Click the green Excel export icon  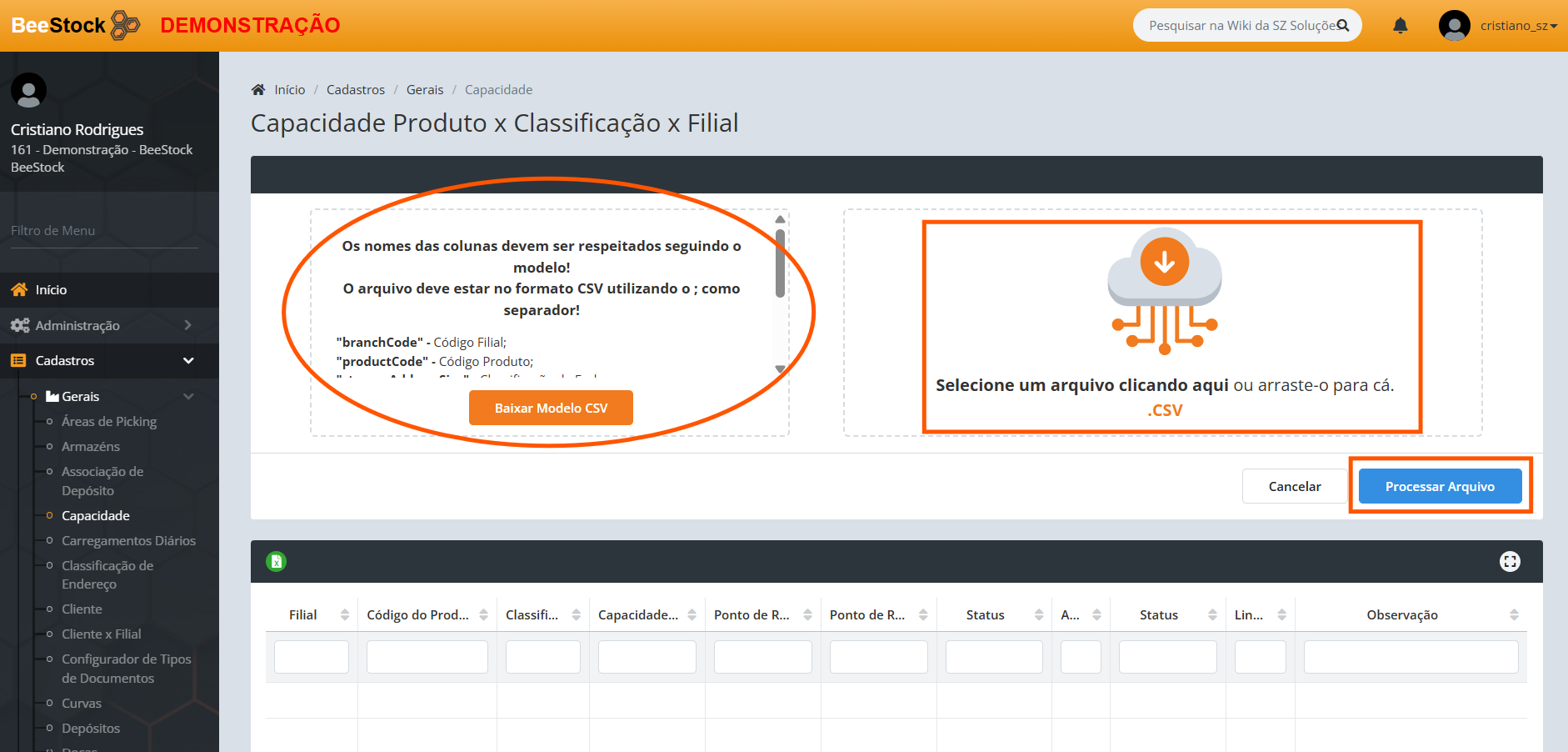[276, 562]
